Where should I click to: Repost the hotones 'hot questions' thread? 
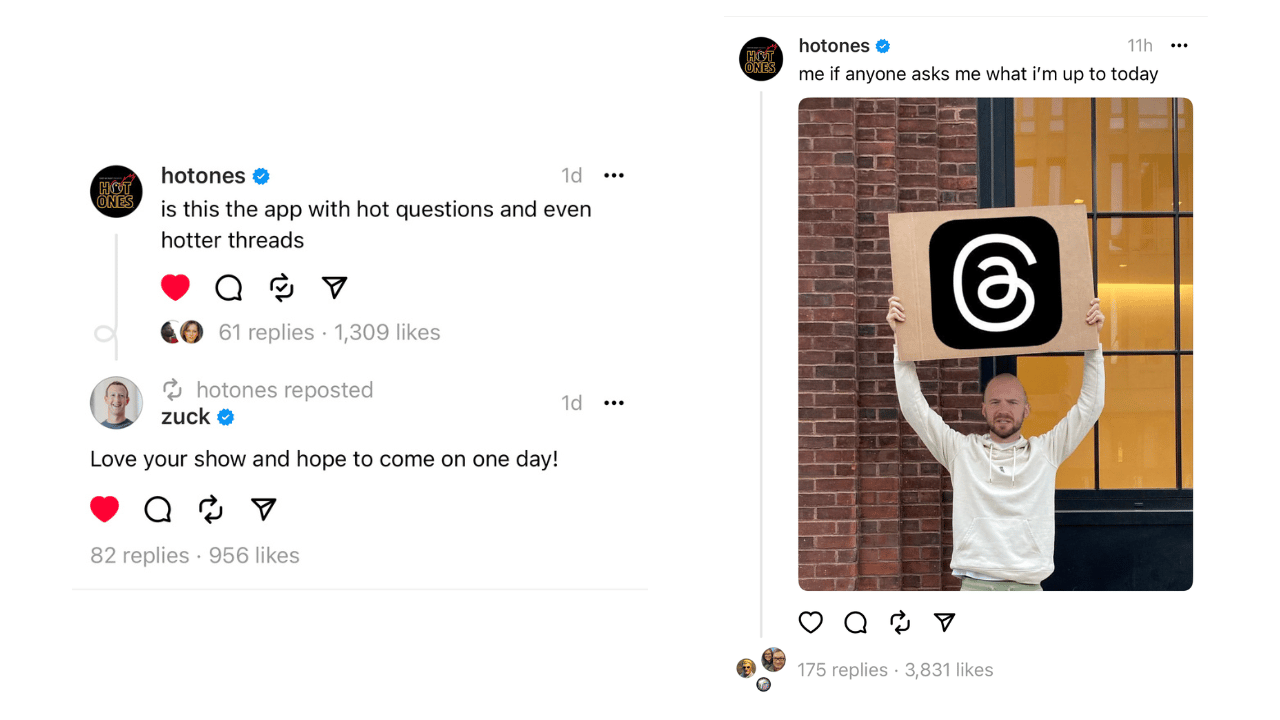pyautogui.click(x=282, y=288)
